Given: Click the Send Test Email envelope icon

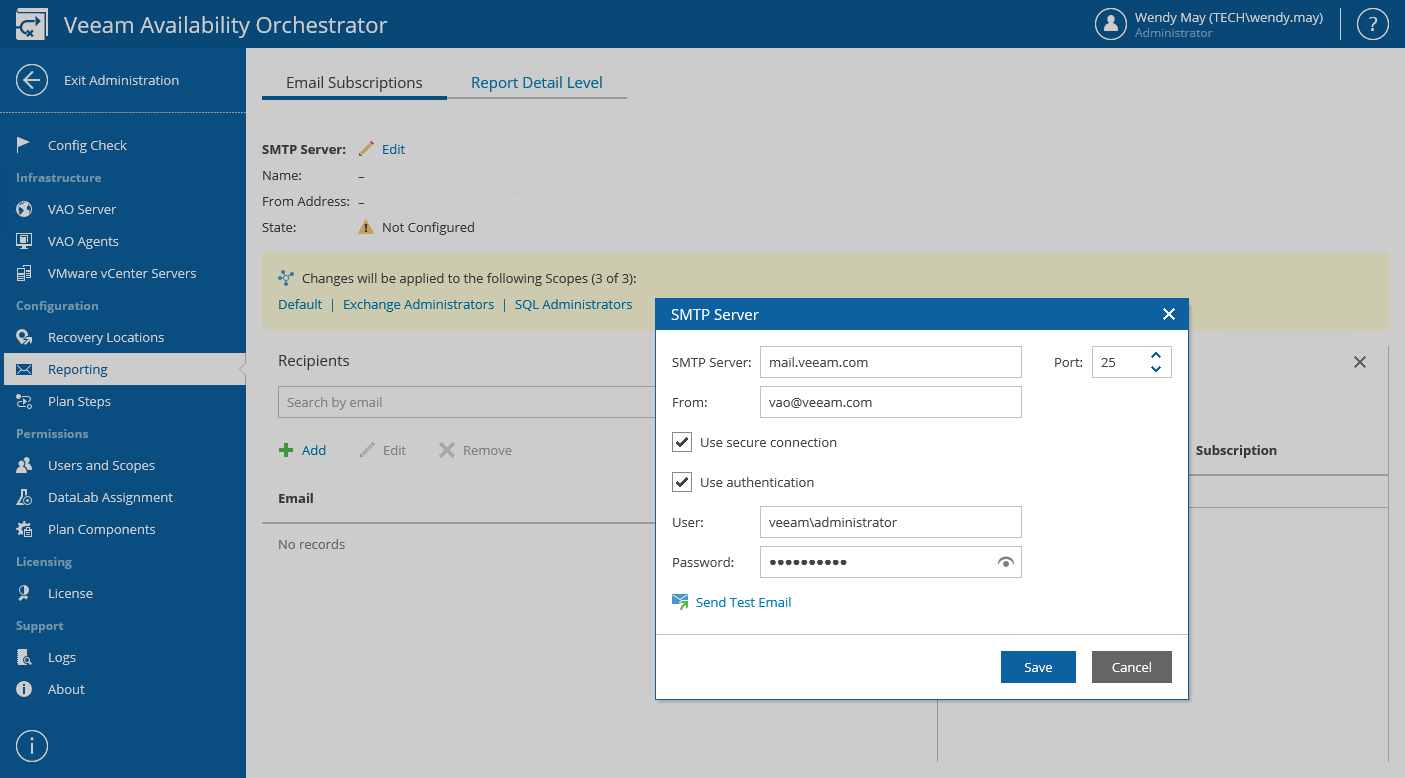Looking at the screenshot, I should click(x=680, y=602).
